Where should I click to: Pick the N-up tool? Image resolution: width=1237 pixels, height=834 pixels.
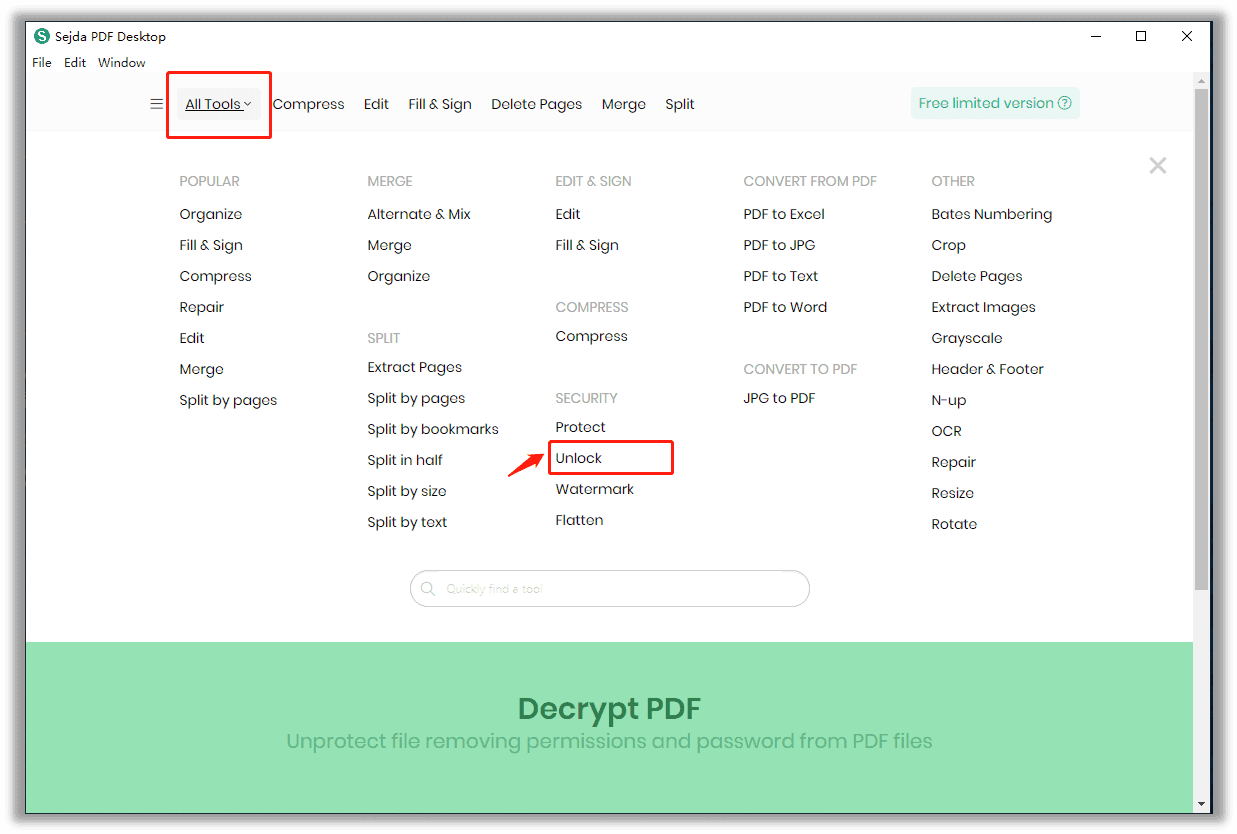coord(949,400)
